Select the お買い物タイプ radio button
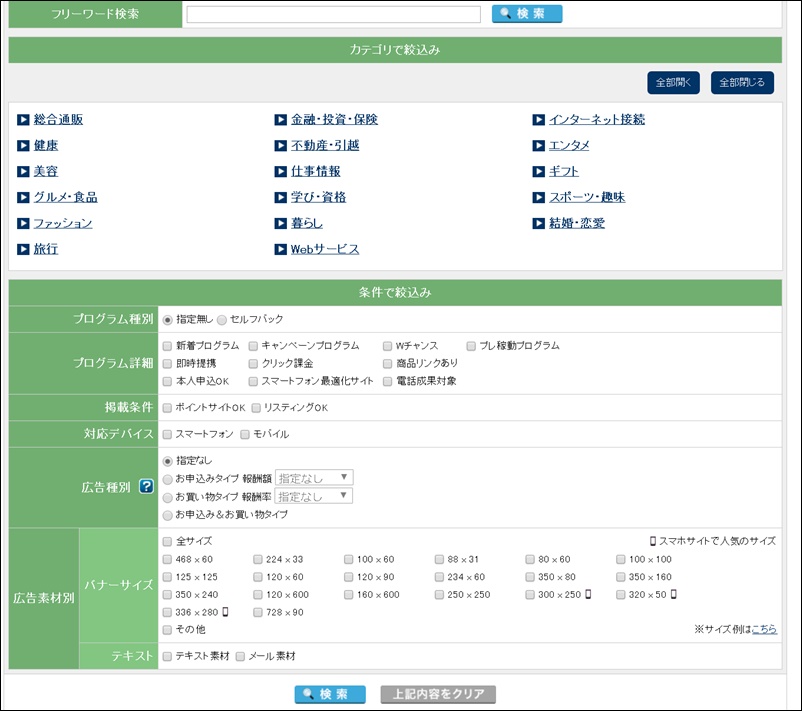 coord(167,498)
